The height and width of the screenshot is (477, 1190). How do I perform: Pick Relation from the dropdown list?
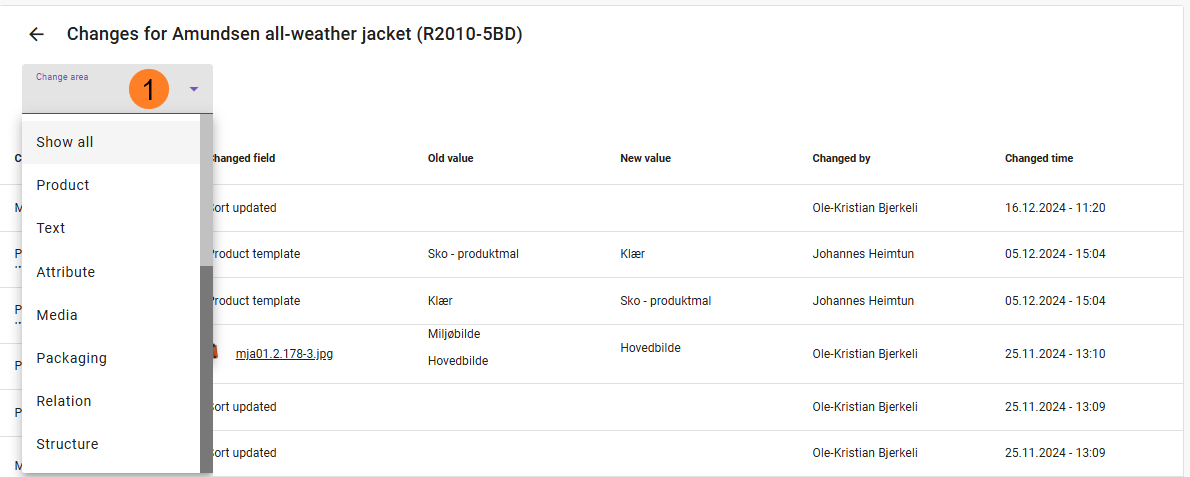pyautogui.click(x=111, y=401)
